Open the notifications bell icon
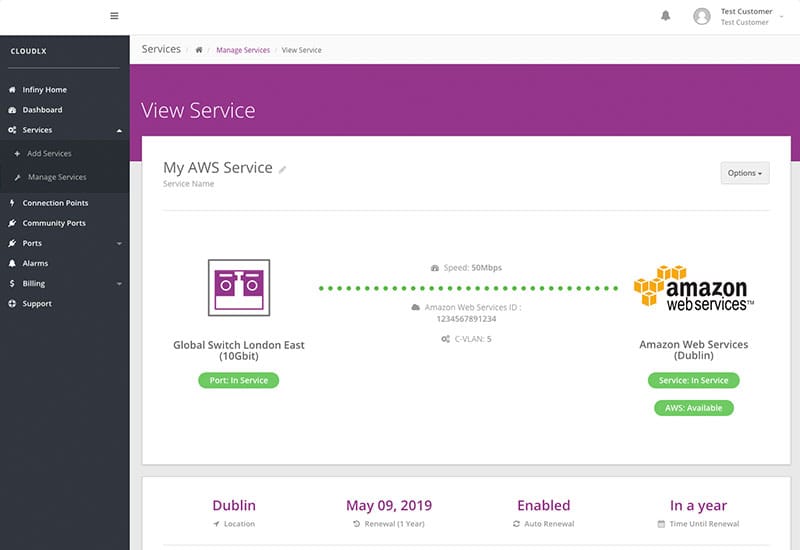800x550 pixels. [x=665, y=16]
